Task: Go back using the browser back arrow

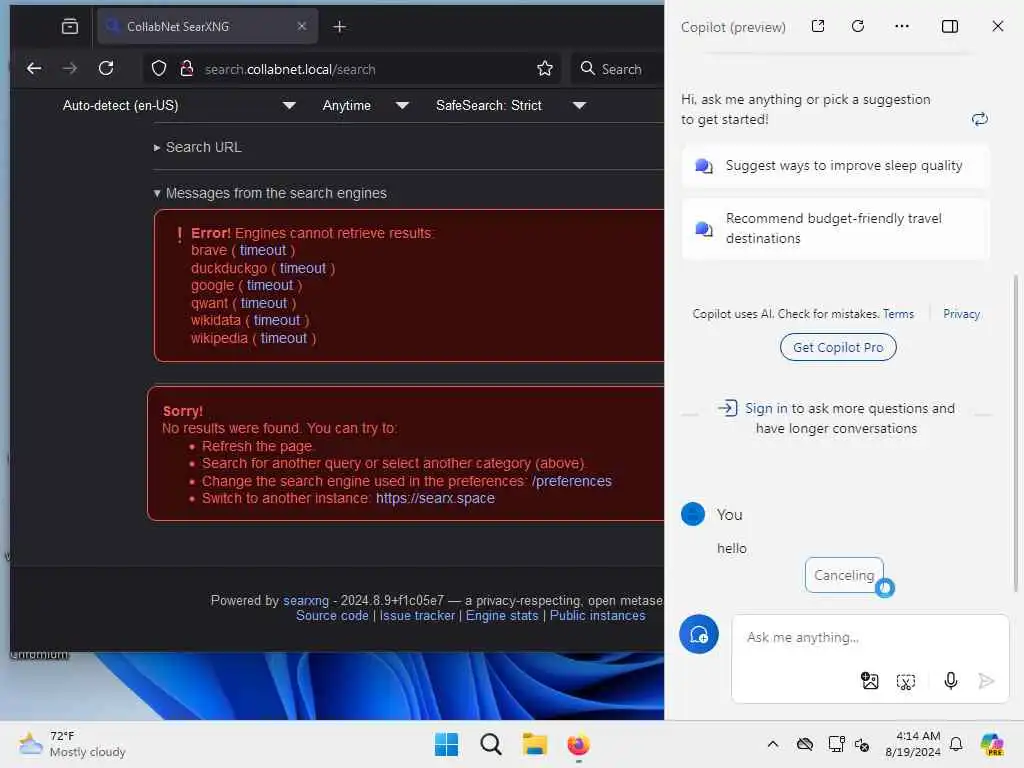Action: click(34, 69)
